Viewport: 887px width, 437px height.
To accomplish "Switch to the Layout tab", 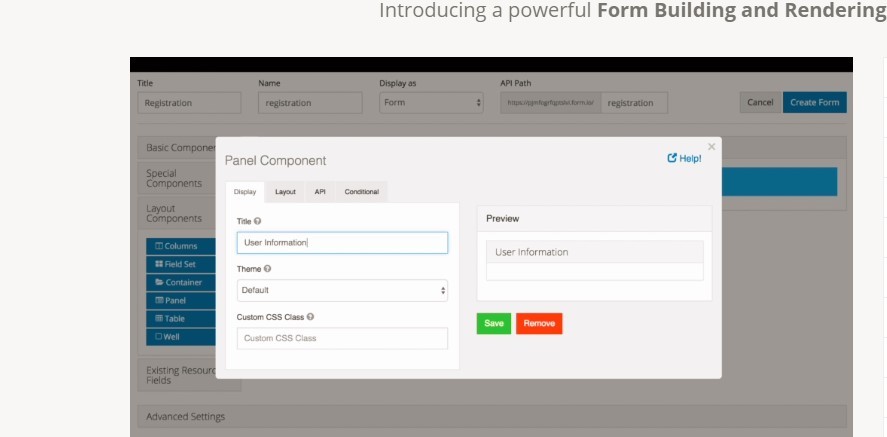I will [285, 191].
